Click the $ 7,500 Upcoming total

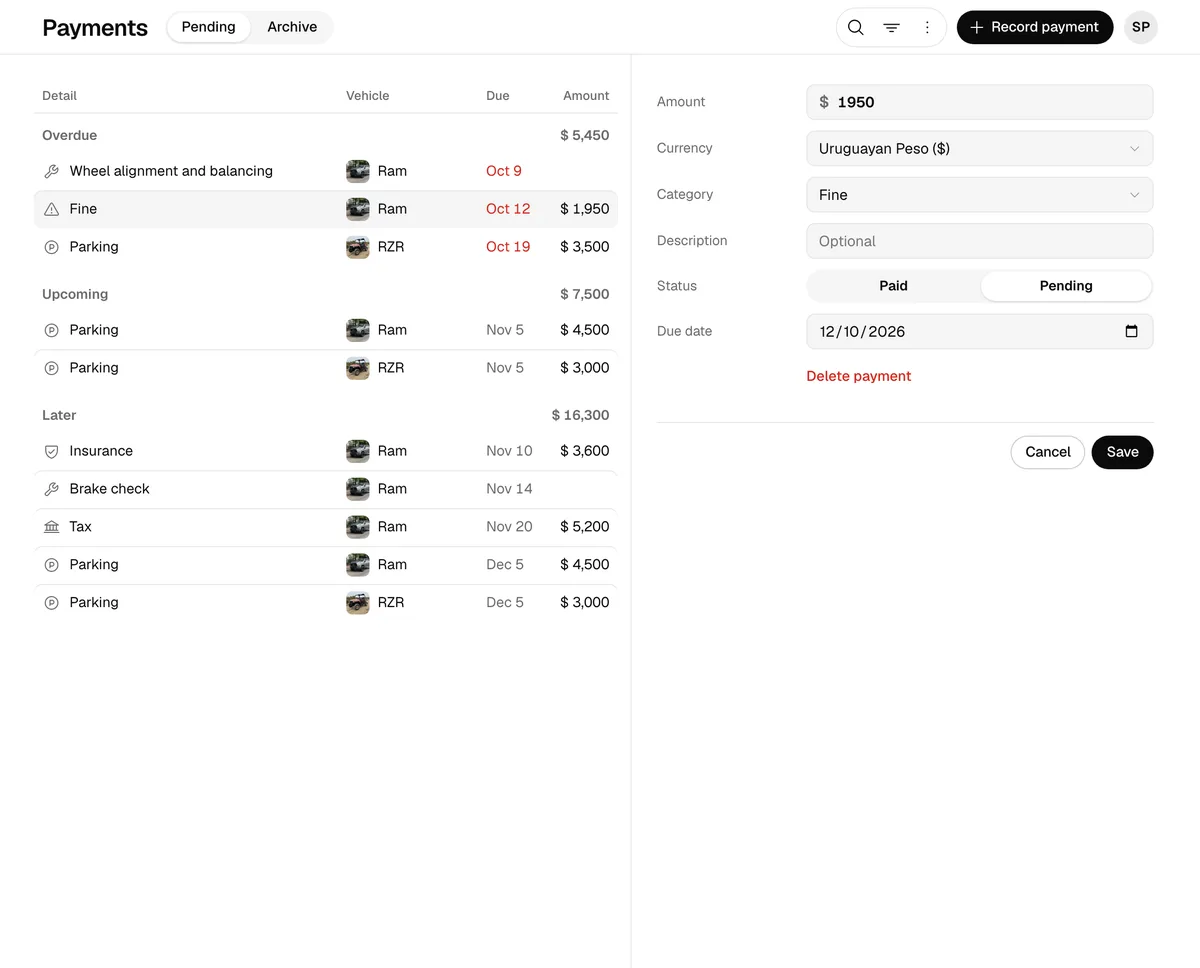point(585,294)
